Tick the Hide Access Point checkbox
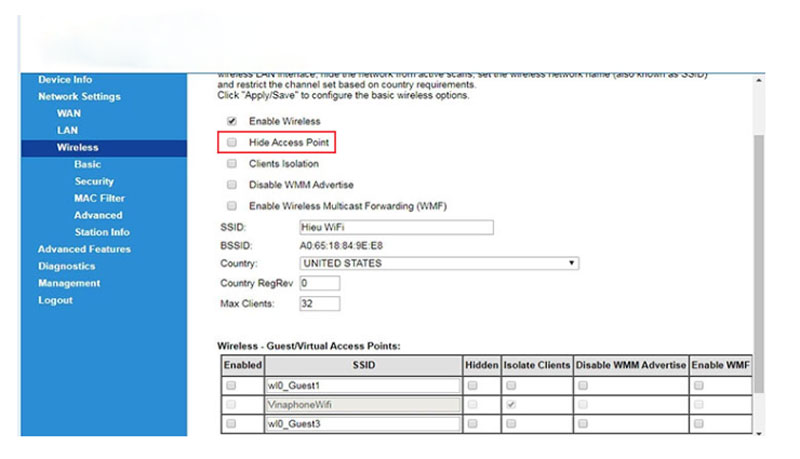Image resolution: width=800 pixels, height=459 pixels. coord(232,142)
